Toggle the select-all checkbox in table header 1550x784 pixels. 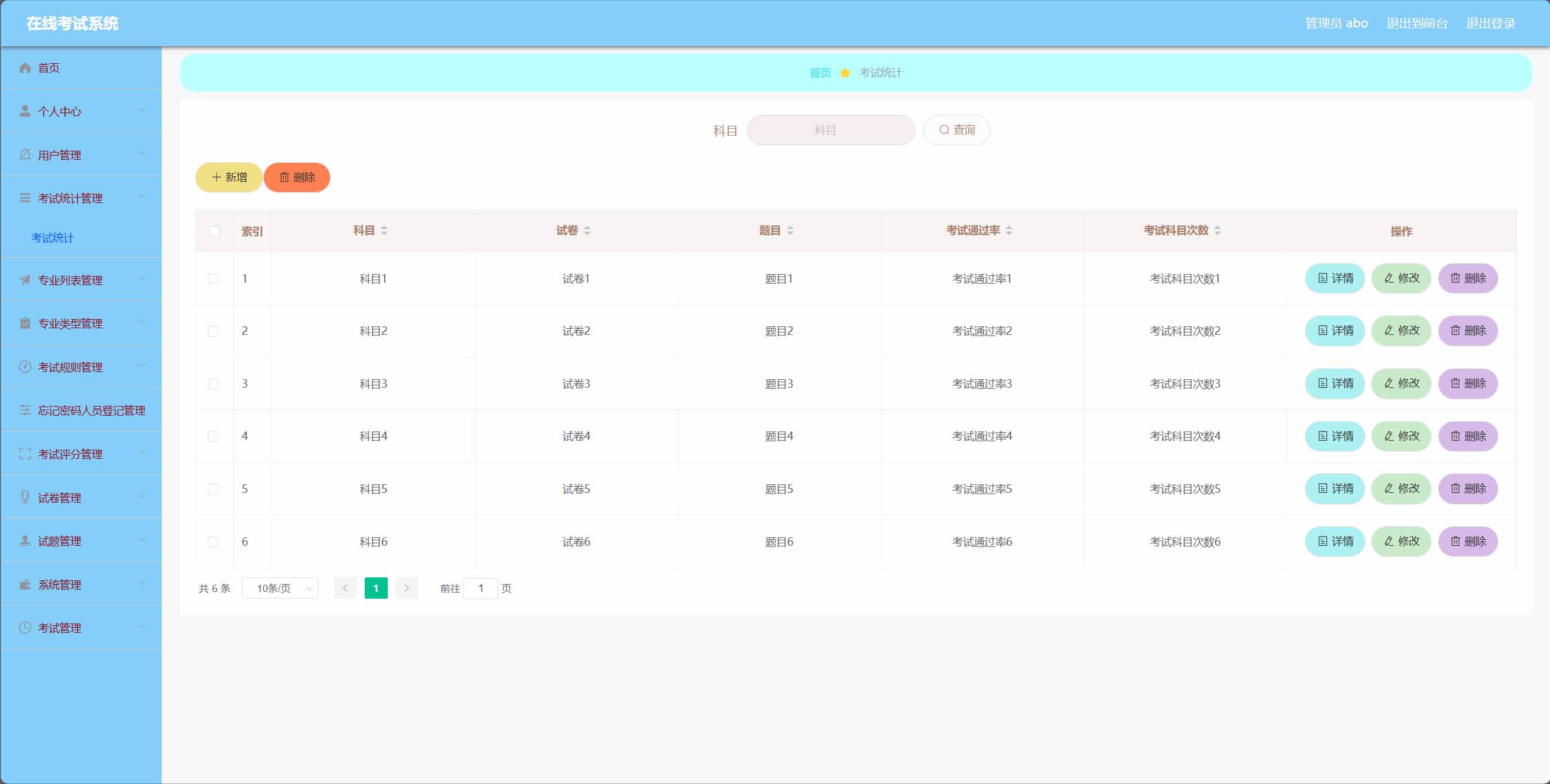point(215,231)
